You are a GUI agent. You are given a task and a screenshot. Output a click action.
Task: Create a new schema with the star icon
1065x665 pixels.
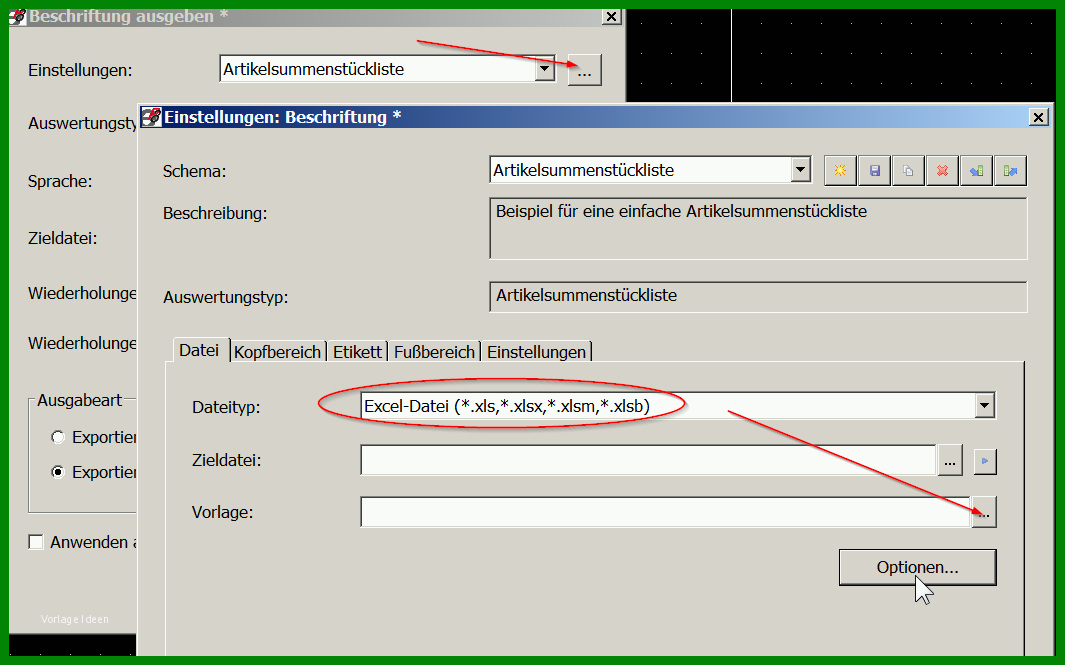[x=840, y=170]
